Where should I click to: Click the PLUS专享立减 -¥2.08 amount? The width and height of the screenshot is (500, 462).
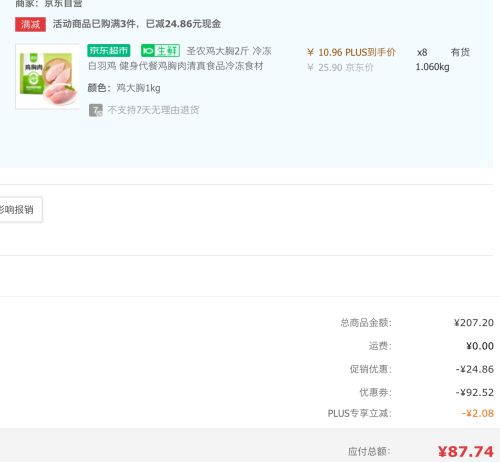click(478, 413)
